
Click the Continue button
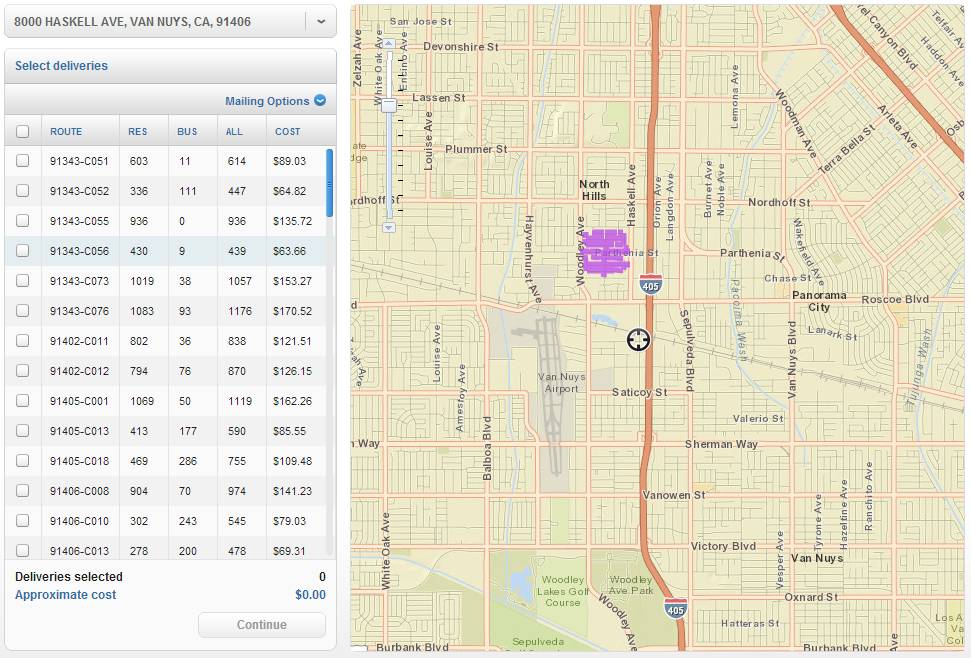pyautogui.click(x=261, y=624)
